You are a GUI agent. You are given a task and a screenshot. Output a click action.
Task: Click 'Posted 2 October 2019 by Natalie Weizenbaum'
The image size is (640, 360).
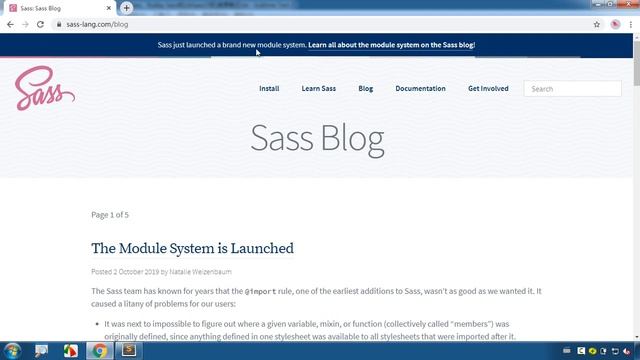tap(161, 272)
